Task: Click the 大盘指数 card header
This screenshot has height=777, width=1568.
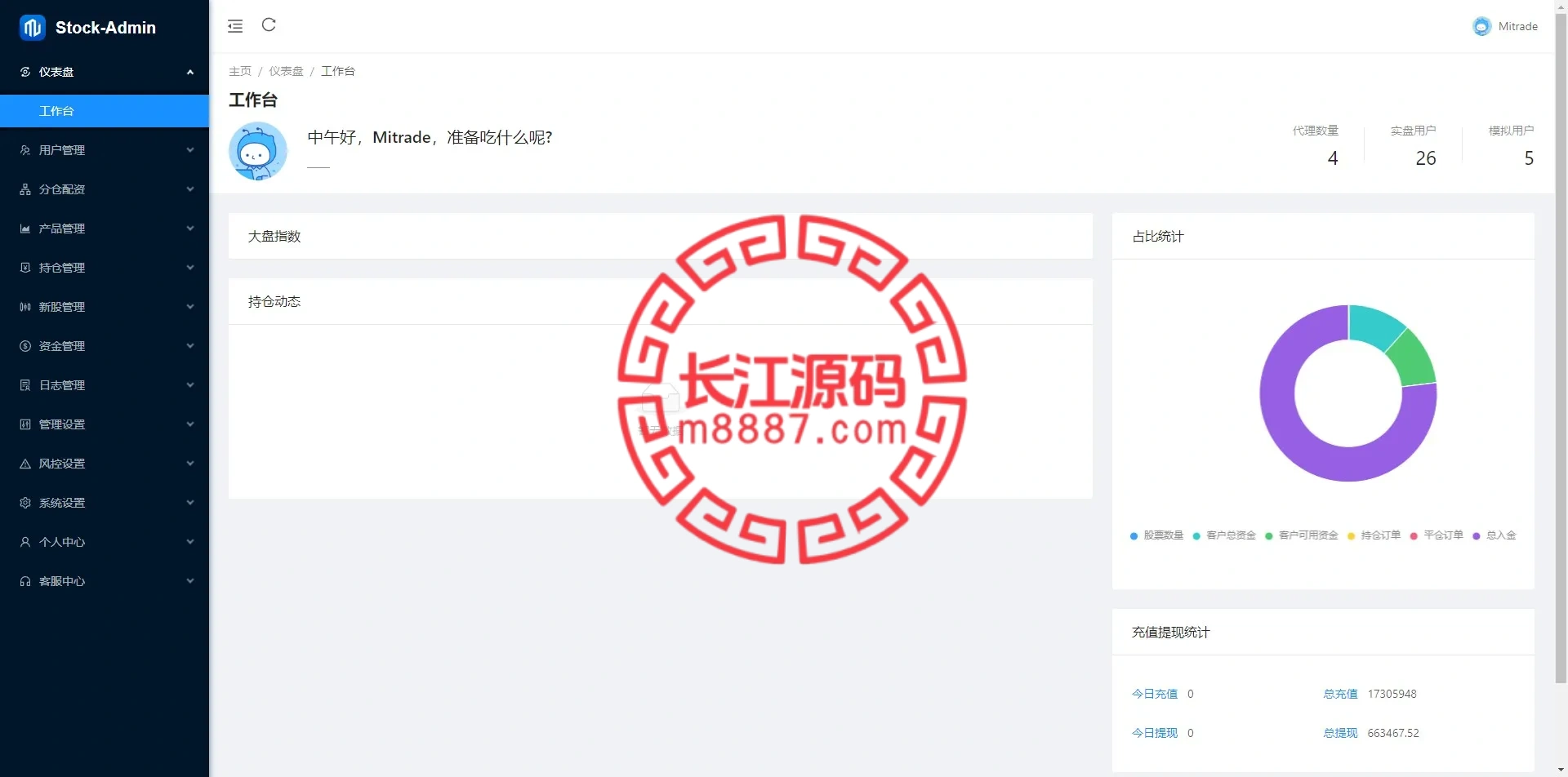Action: (661, 237)
